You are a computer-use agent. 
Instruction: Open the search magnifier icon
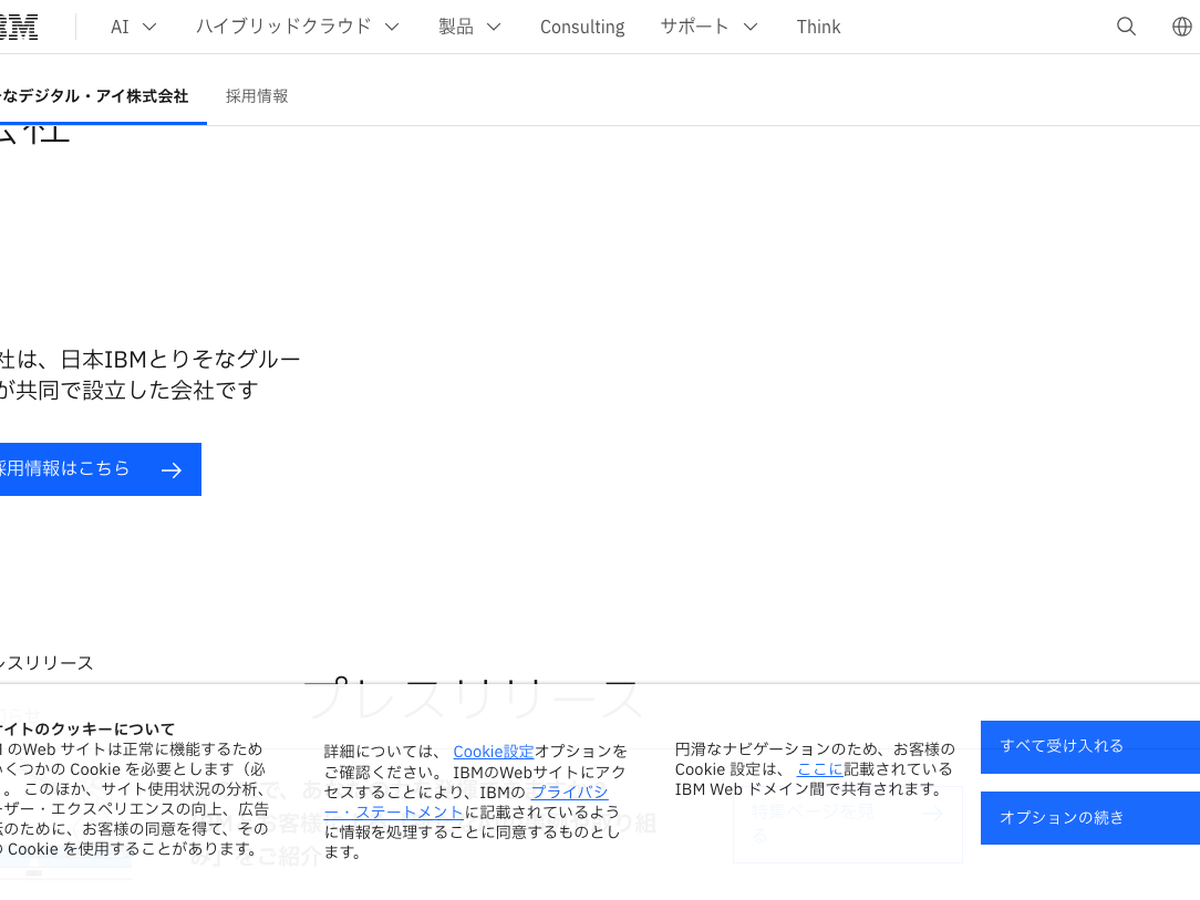click(1126, 27)
